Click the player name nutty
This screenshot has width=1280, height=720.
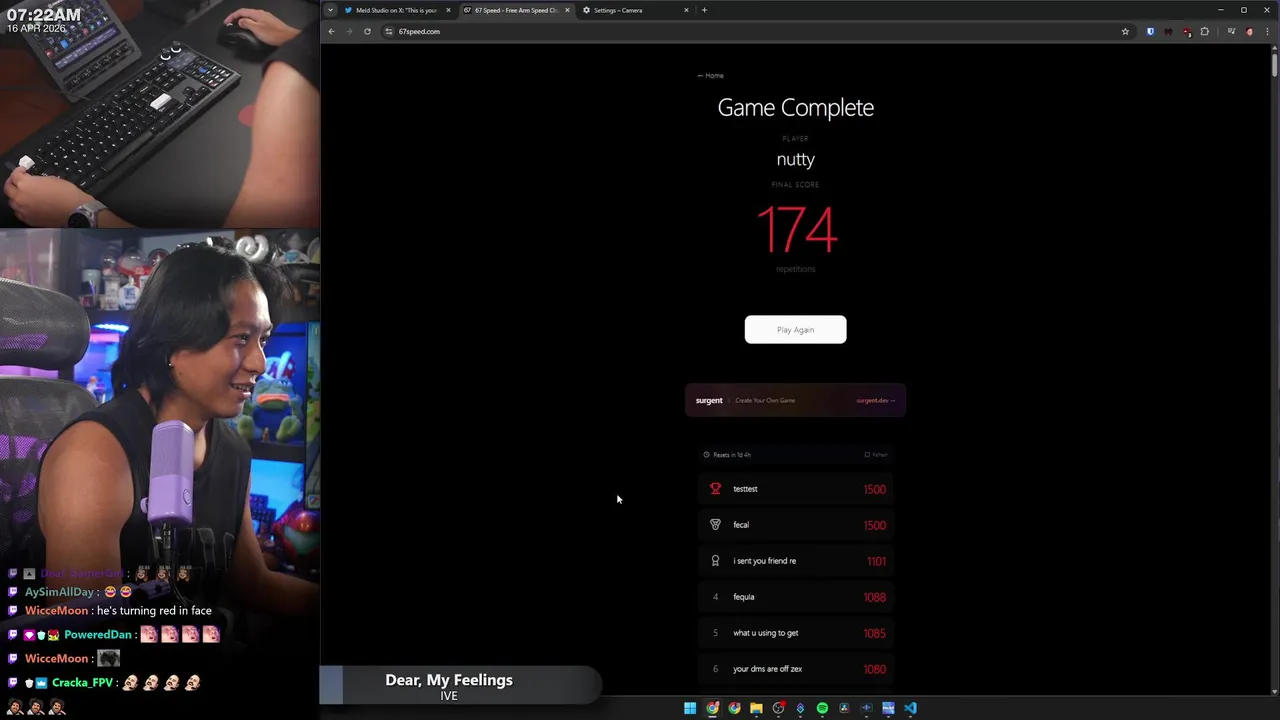796,159
